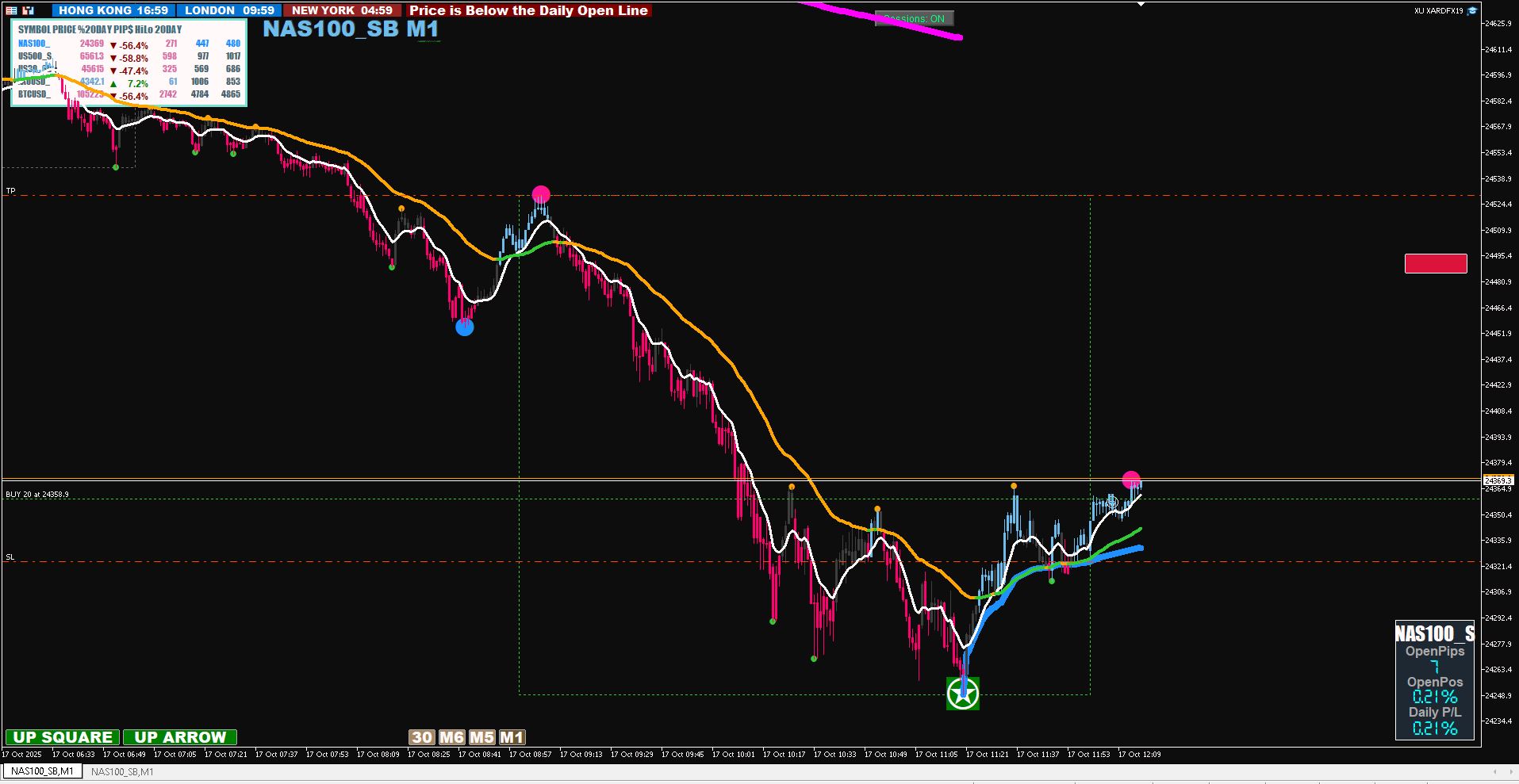Image resolution: width=1519 pixels, height=784 pixels.
Task: Click the pink circle marker at current price
Action: (1131, 480)
